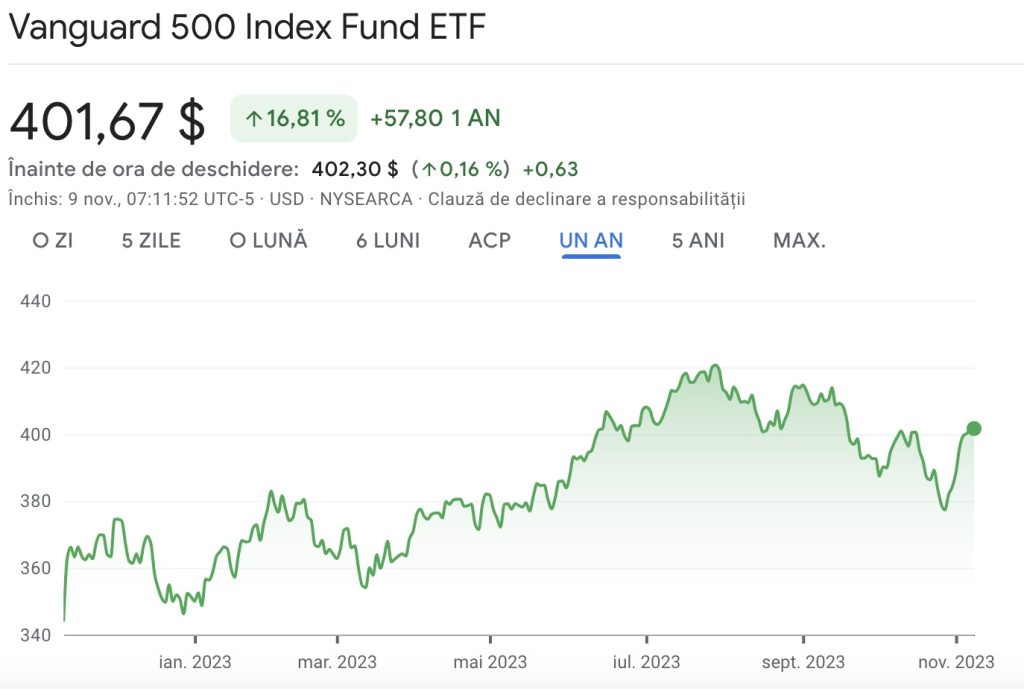The height and width of the screenshot is (689, 1024).
Task: Open Clauză de declinare a responsabilității link
Action: (587, 199)
